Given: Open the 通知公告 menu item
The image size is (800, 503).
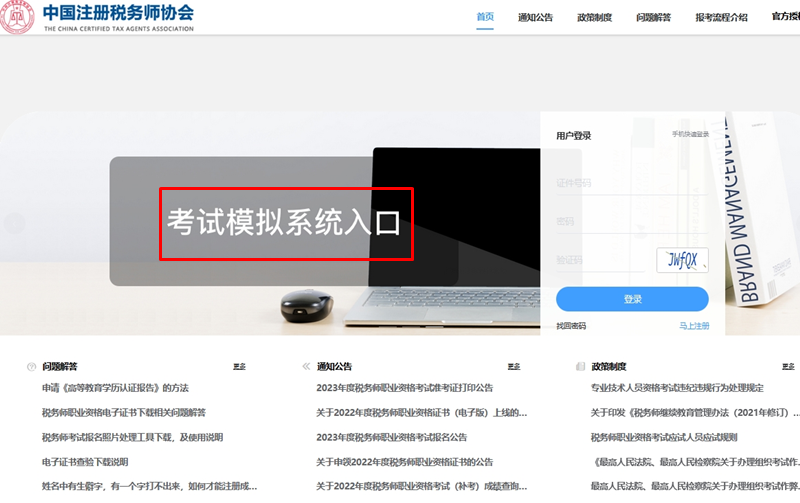Looking at the screenshot, I should 535,17.
